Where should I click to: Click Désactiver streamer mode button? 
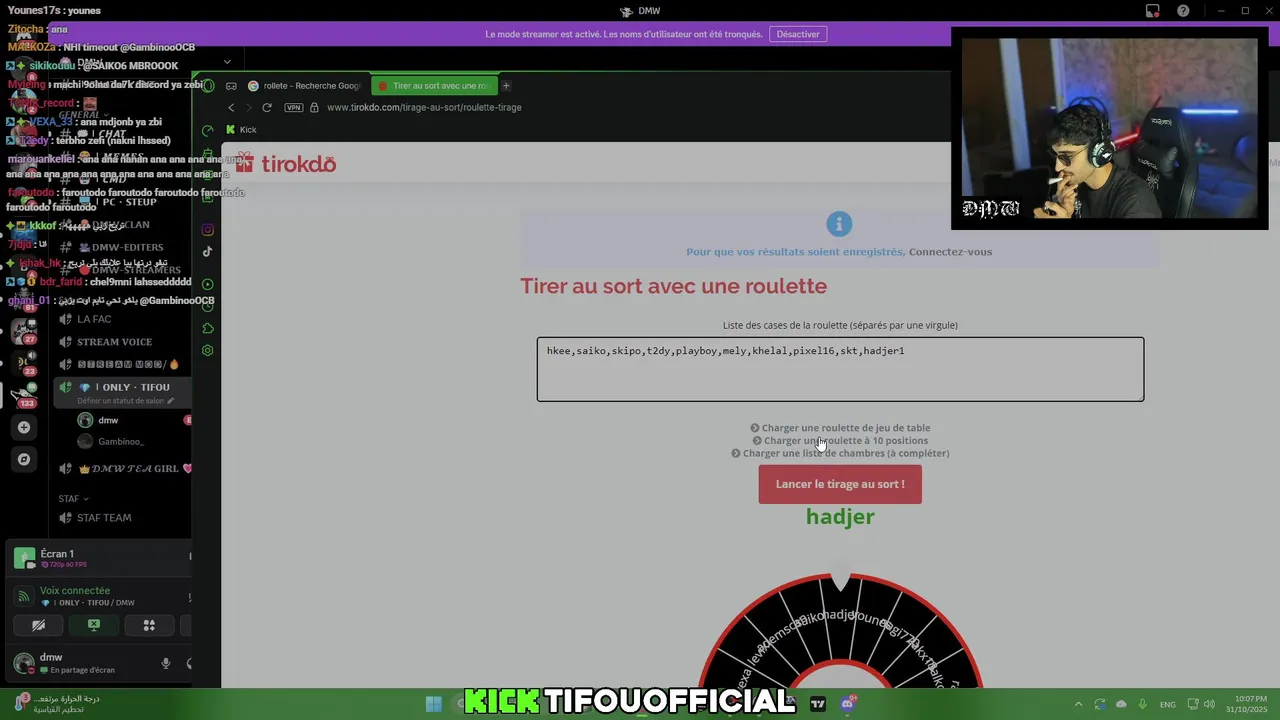798,34
